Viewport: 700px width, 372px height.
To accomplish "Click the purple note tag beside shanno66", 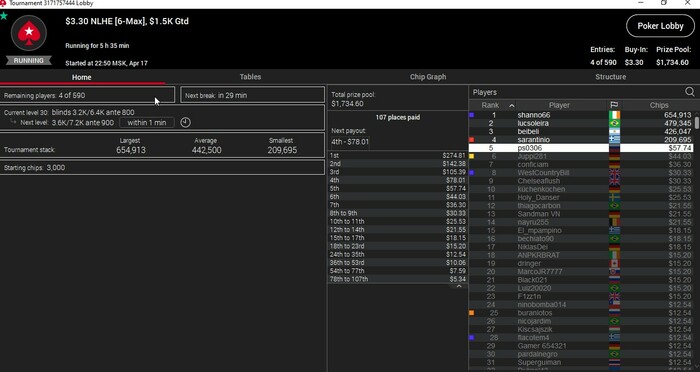I will [x=471, y=115].
